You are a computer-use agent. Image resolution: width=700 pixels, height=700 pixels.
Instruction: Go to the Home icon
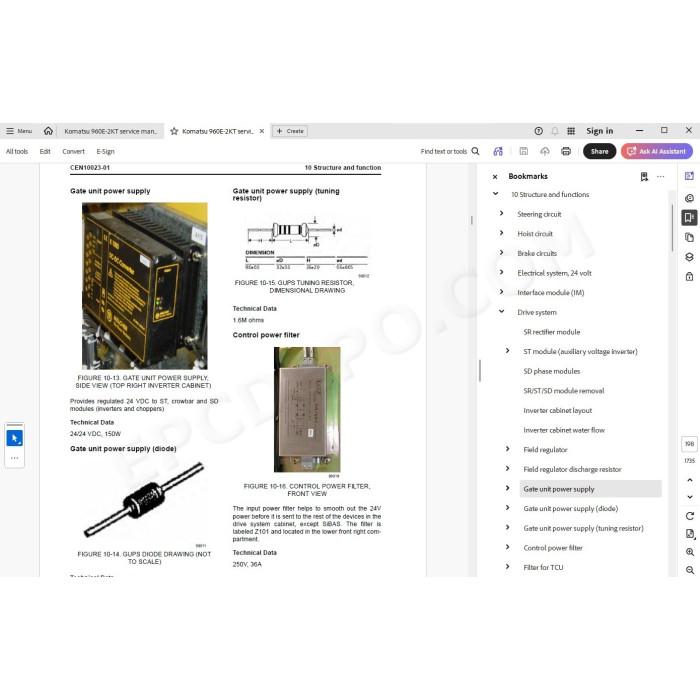tap(48, 131)
